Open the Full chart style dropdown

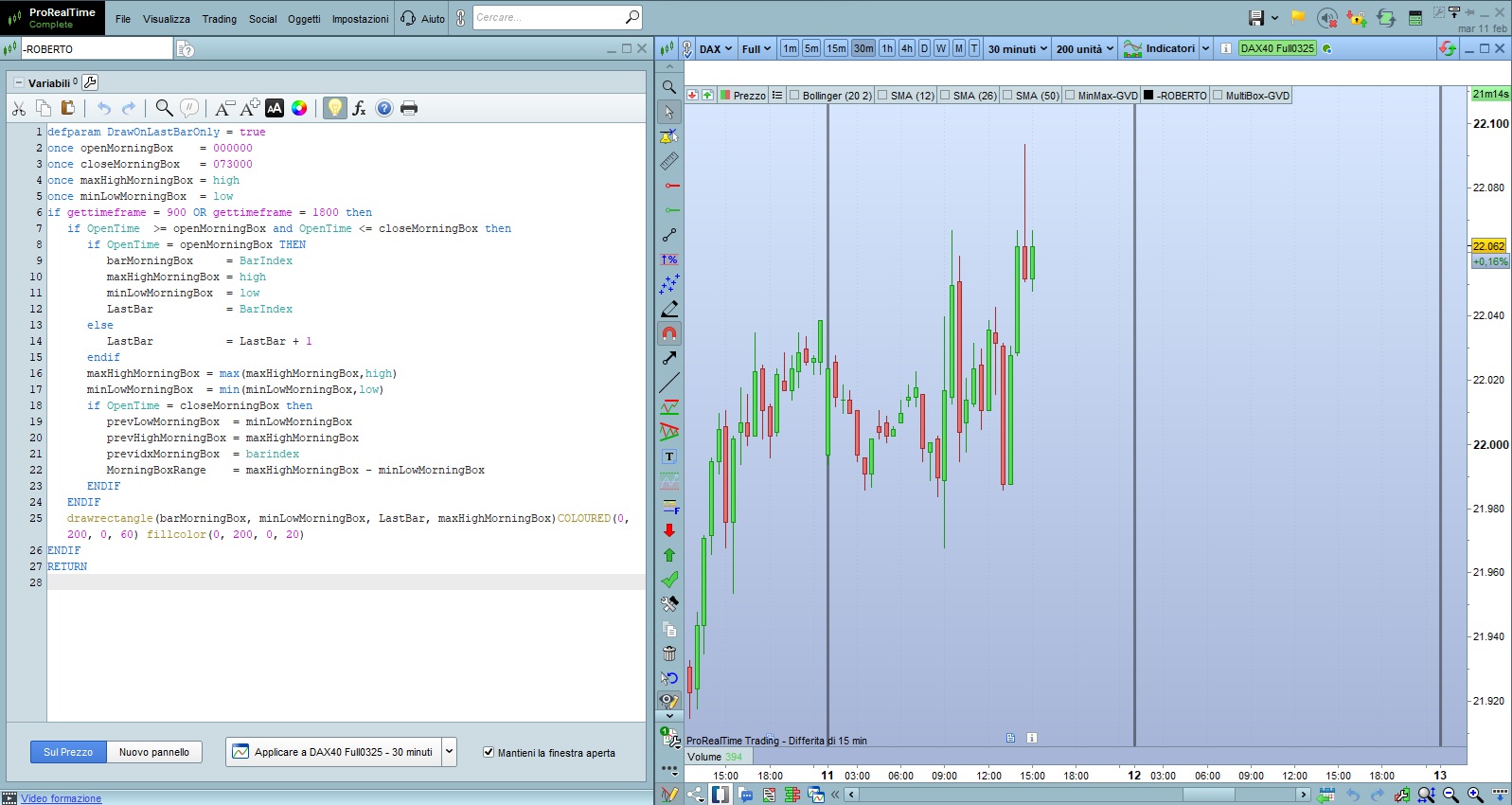(x=756, y=48)
